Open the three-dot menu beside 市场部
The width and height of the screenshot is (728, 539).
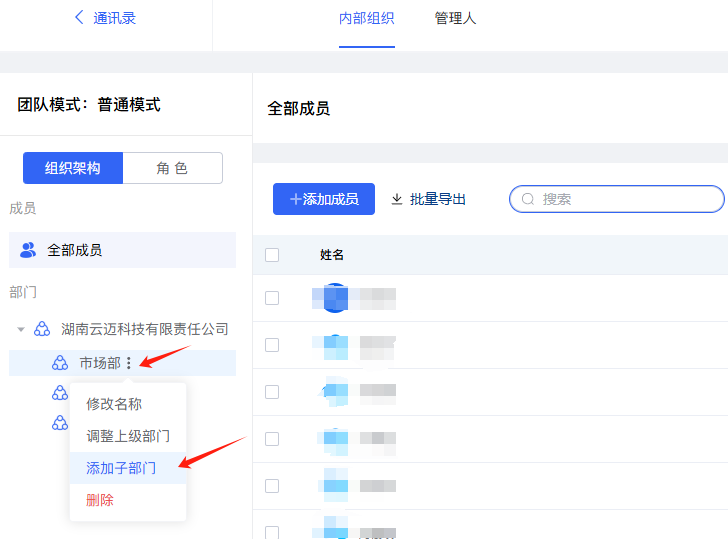(x=129, y=363)
